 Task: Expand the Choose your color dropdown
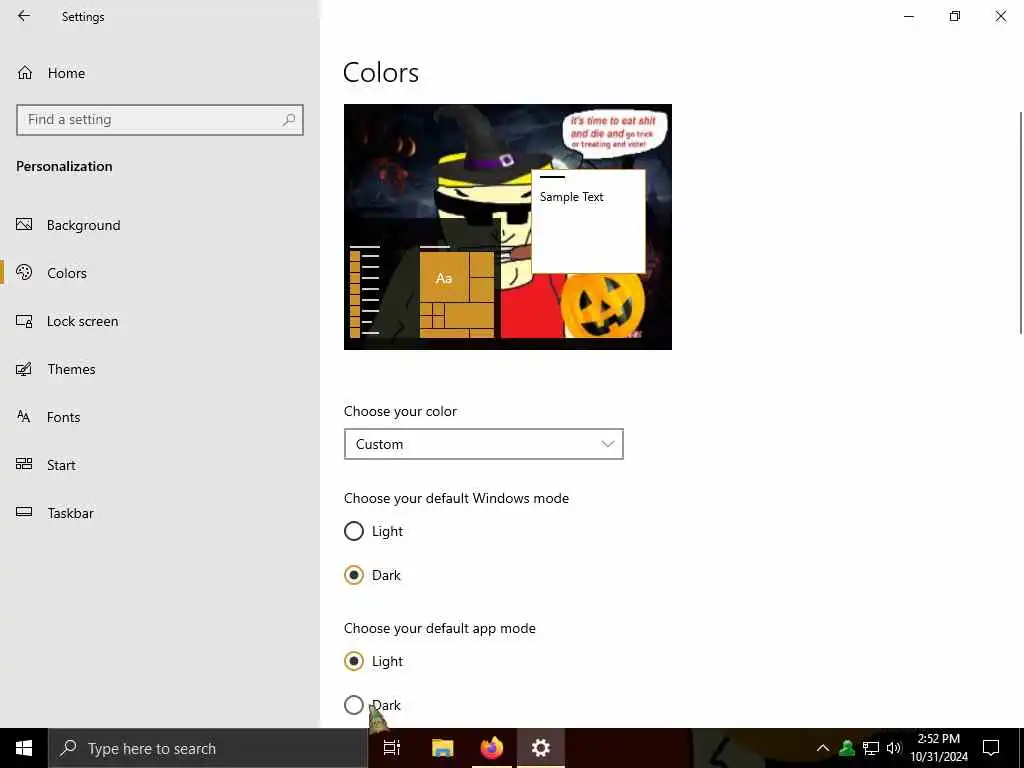click(x=484, y=444)
